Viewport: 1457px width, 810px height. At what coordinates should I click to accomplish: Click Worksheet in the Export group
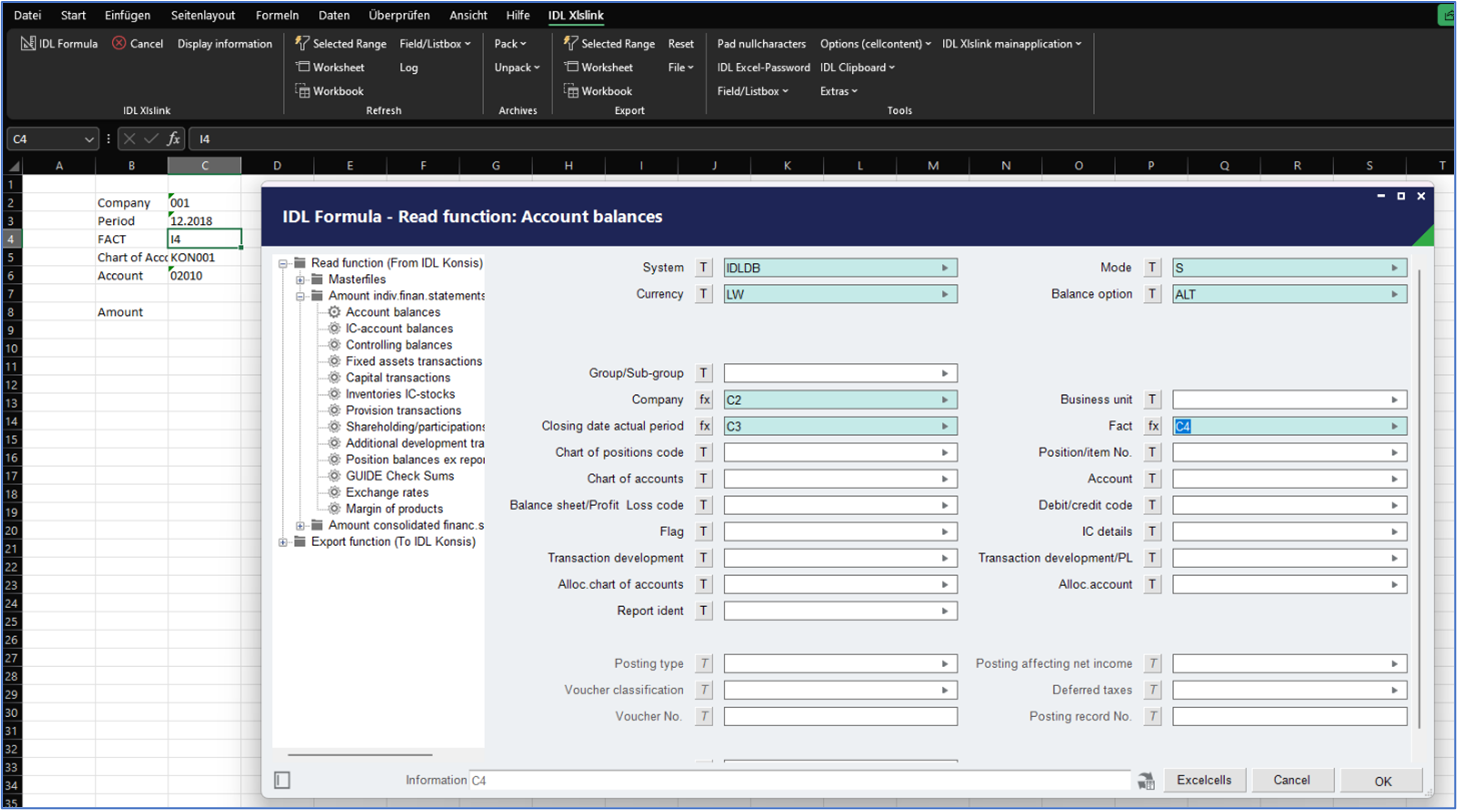point(599,67)
